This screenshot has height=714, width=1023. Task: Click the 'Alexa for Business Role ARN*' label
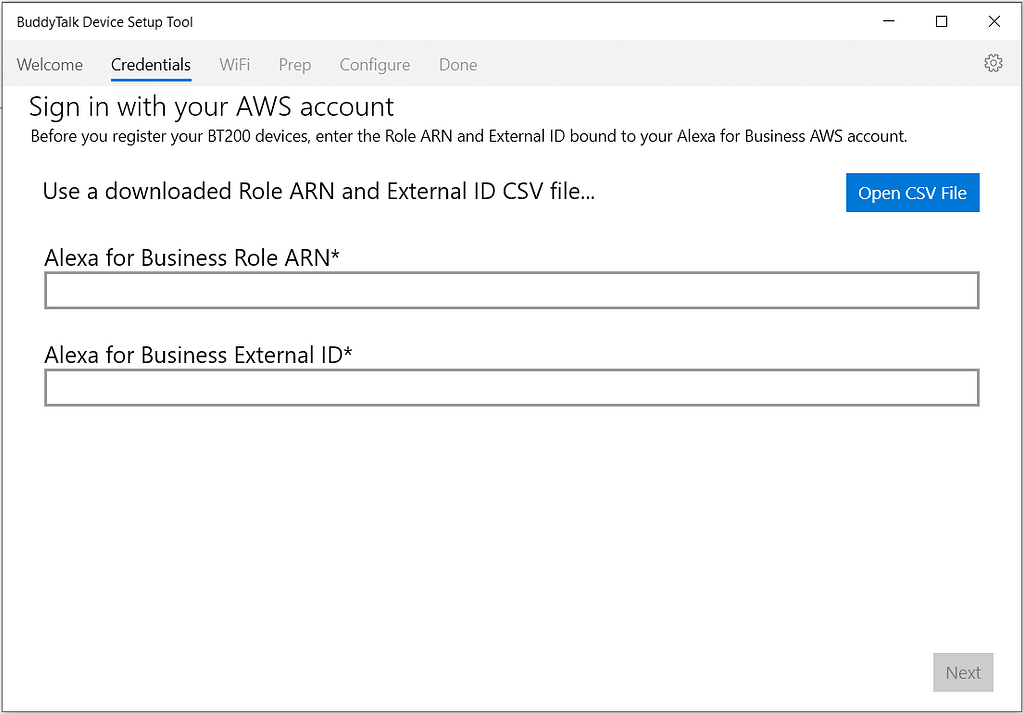[x=192, y=258]
